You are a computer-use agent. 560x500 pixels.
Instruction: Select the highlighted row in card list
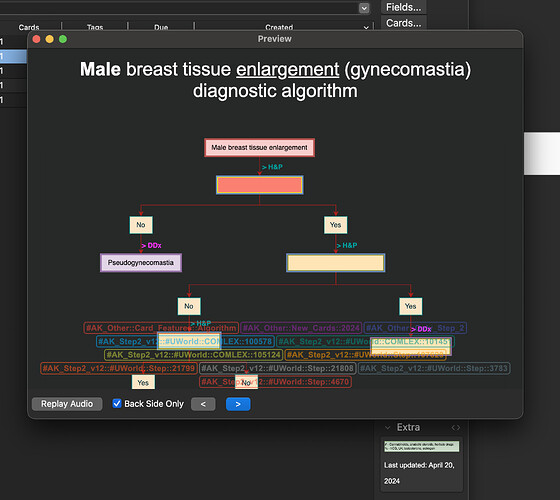click(x=13, y=56)
